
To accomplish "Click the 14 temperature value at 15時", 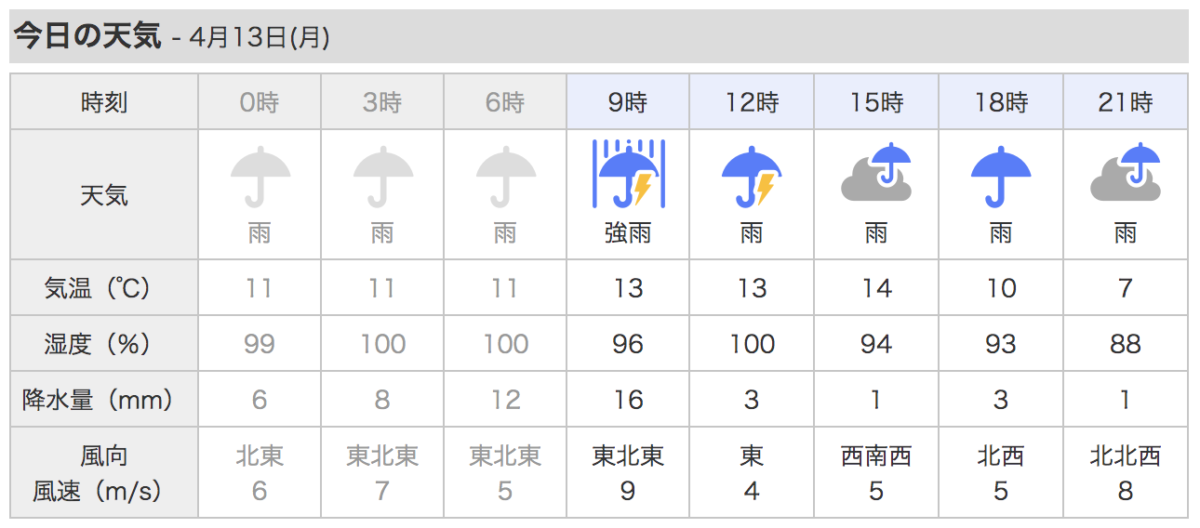I will [876, 289].
